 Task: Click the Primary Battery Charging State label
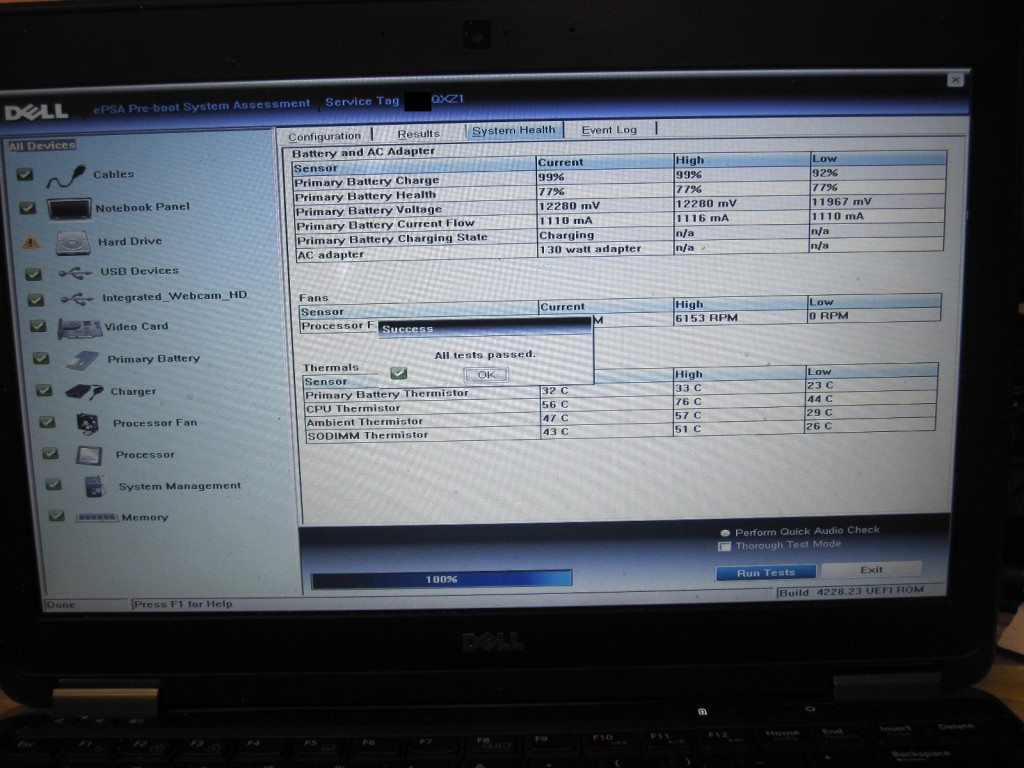pos(392,239)
